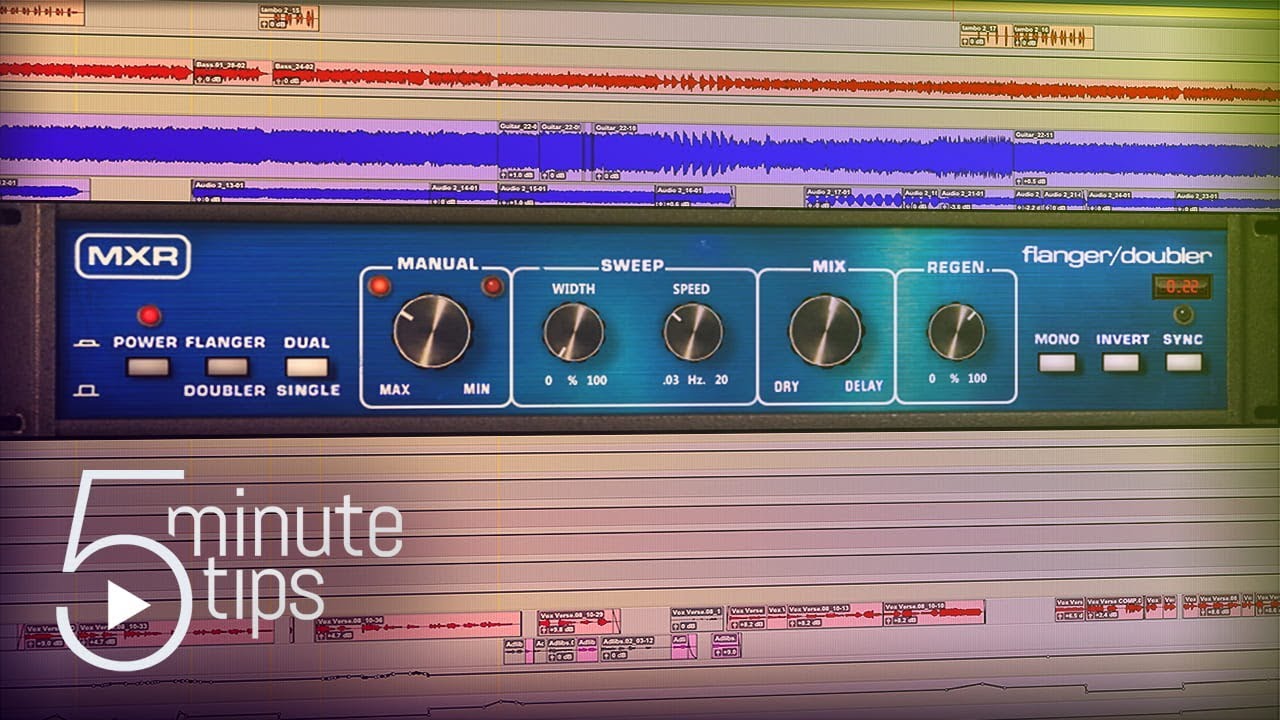This screenshot has height=720, width=1280.
Task: Click the MIN label under Manual knob
Action: coord(476,389)
